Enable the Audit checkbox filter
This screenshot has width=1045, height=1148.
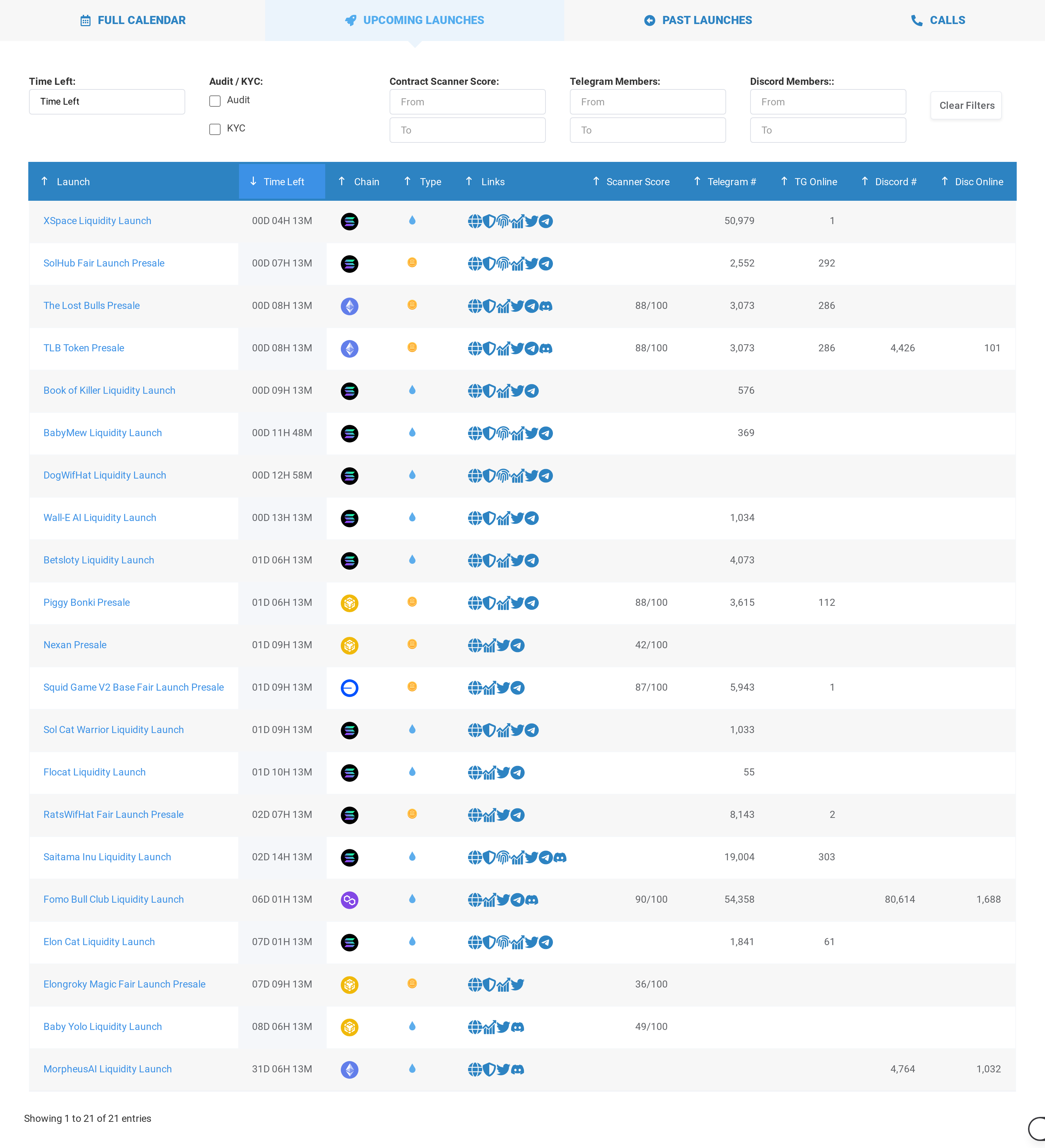tap(215, 101)
